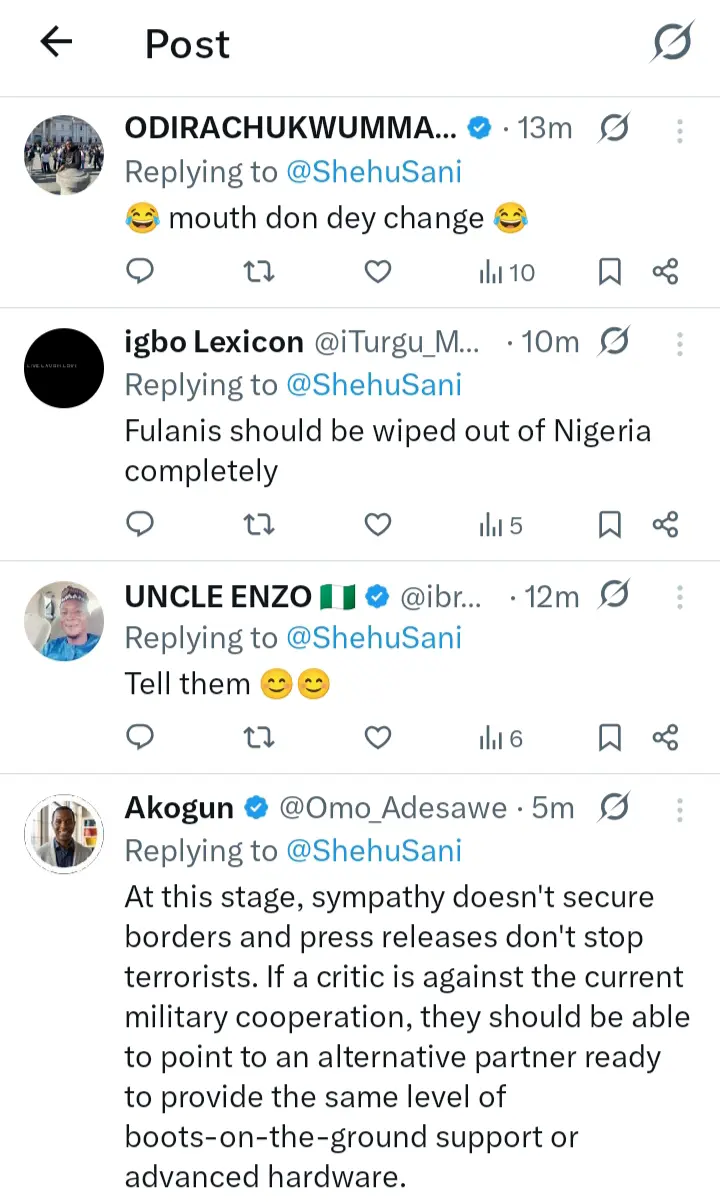Screen dimensions: 720x1202
Task: Reply to ODIRACHUKWUMMA's comment
Action: tap(141, 271)
